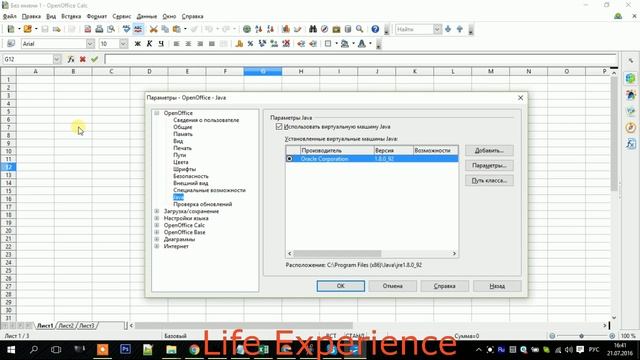Click the Zoom magnifier icon in toolbar
This screenshot has width=640, height=360.
[x=360, y=29]
